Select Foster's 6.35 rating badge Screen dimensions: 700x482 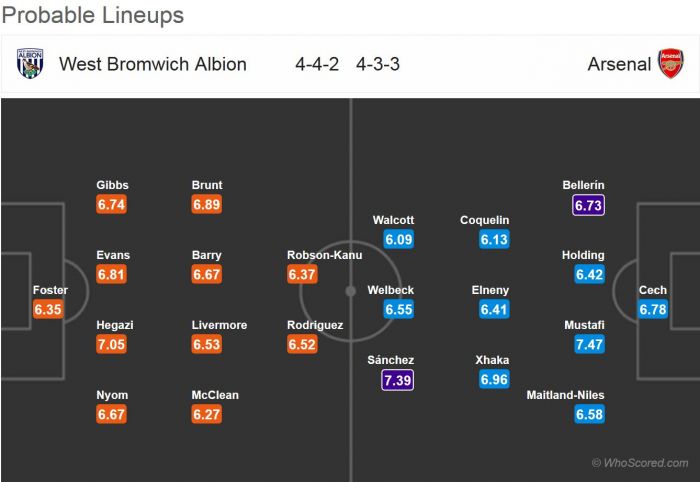48,310
